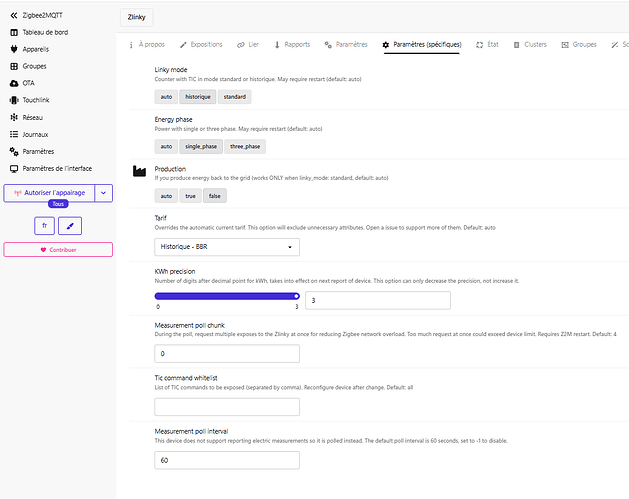This screenshot has height=499, width=629.
Task: Click the Clusters tab icon
Action: [x=516, y=45]
